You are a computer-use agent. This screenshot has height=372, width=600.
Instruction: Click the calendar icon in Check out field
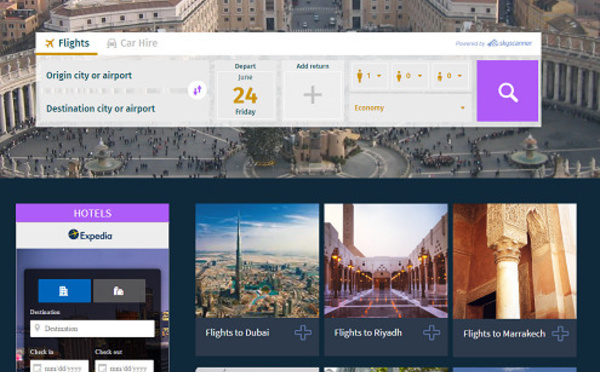coord(102,368)
